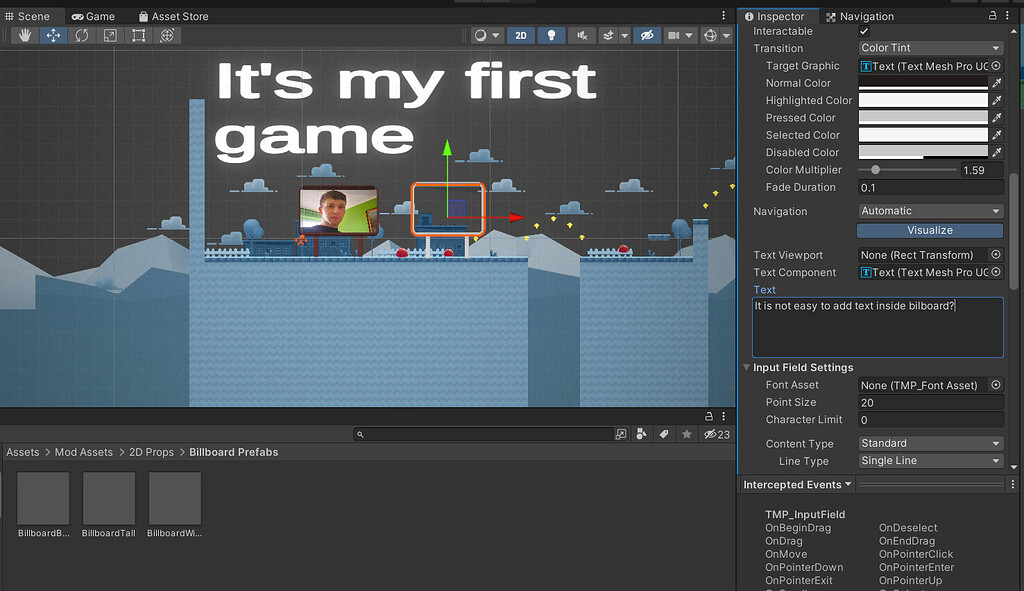Select the Hand tool in the toolbar
Screen dimensions: 1024x591
tap(23, 35)
